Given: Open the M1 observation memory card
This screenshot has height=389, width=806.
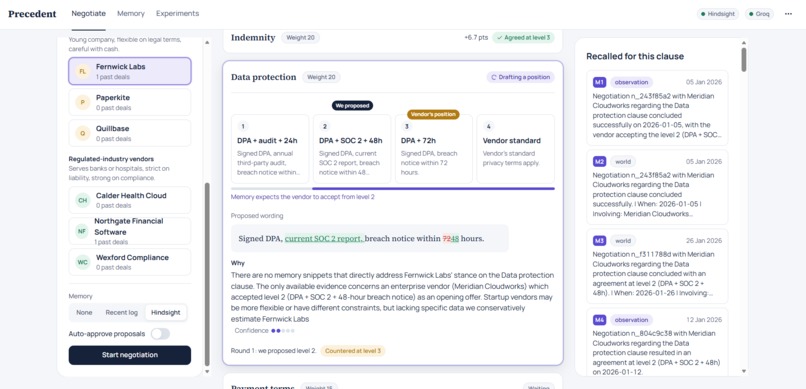Looking at the screenshot, I should [x=657, y=108].
